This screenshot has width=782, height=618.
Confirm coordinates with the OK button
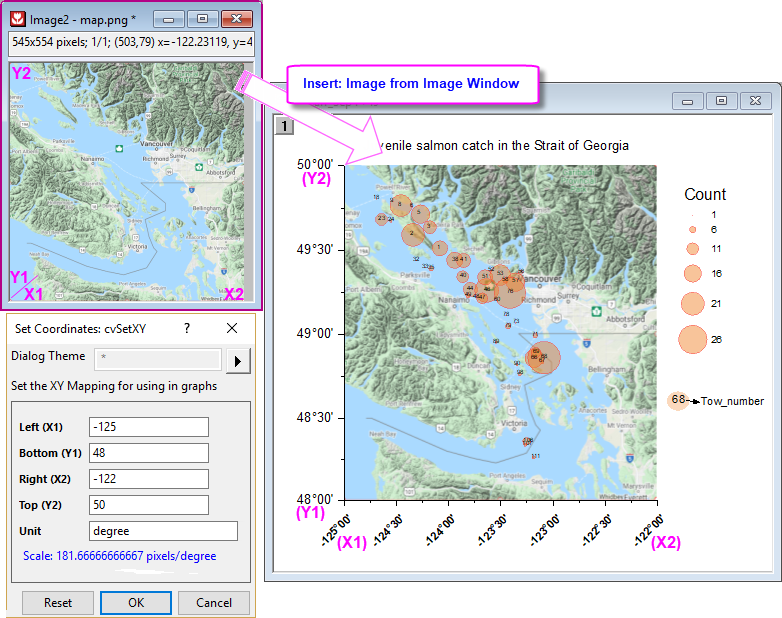pos(136,603)
